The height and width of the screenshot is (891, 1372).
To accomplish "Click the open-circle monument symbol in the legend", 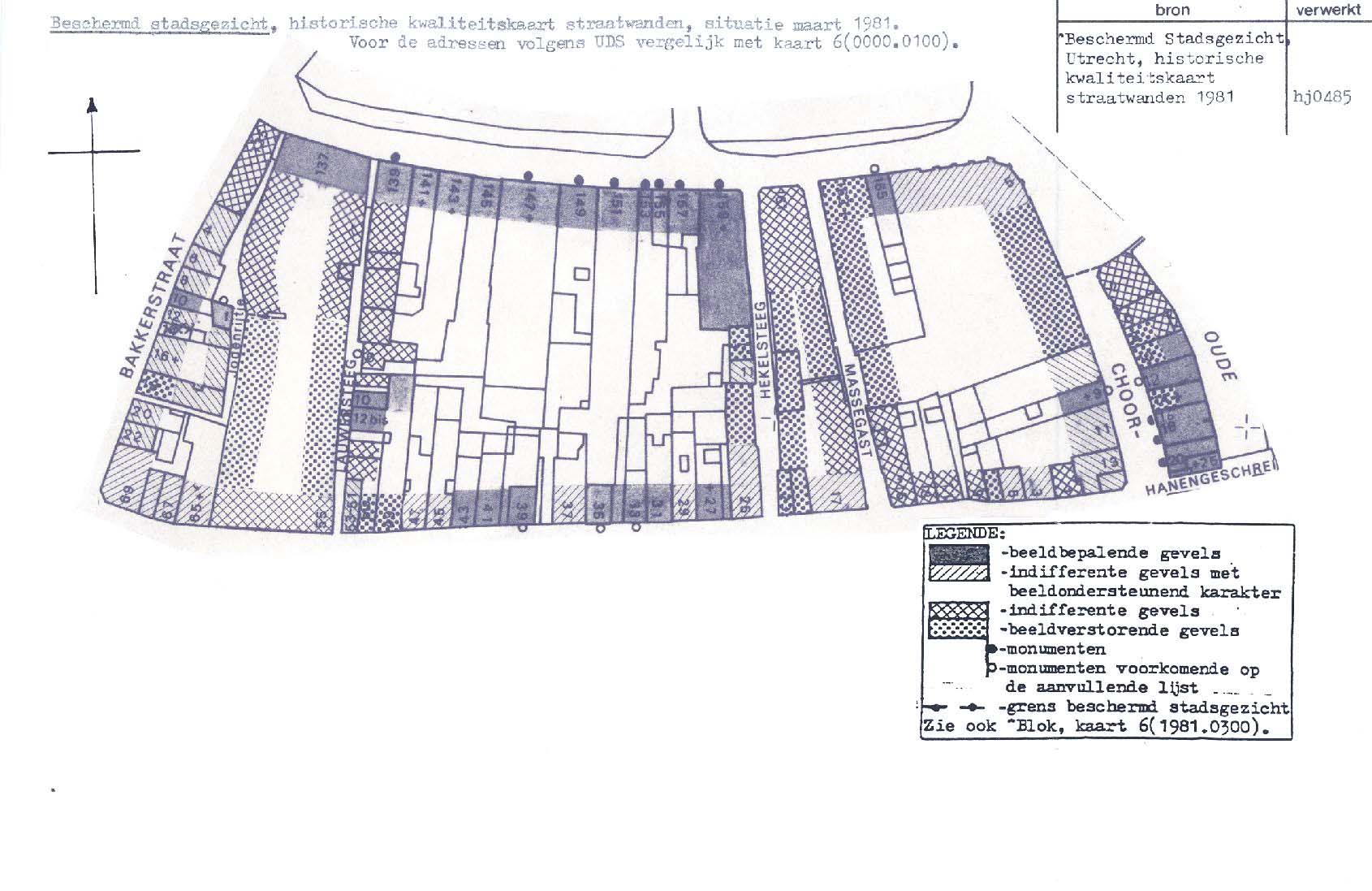I will tap(990, 669).
